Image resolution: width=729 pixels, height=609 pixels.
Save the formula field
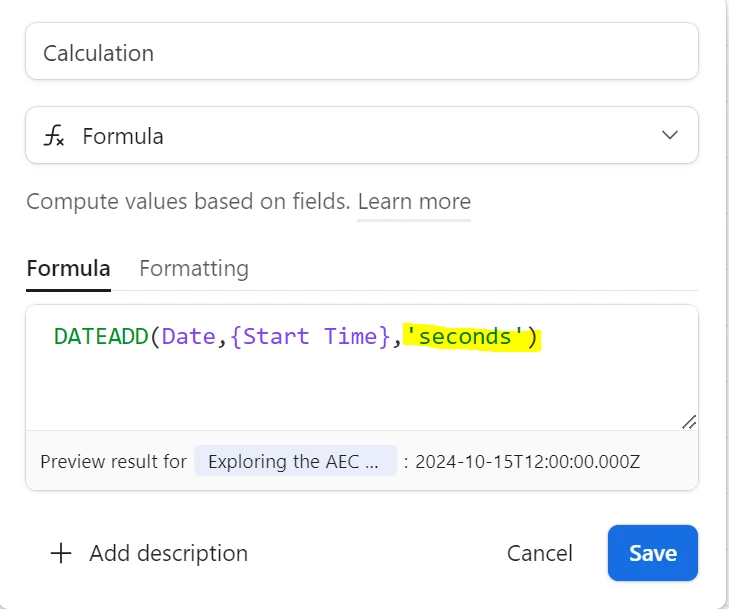(652, 553)
